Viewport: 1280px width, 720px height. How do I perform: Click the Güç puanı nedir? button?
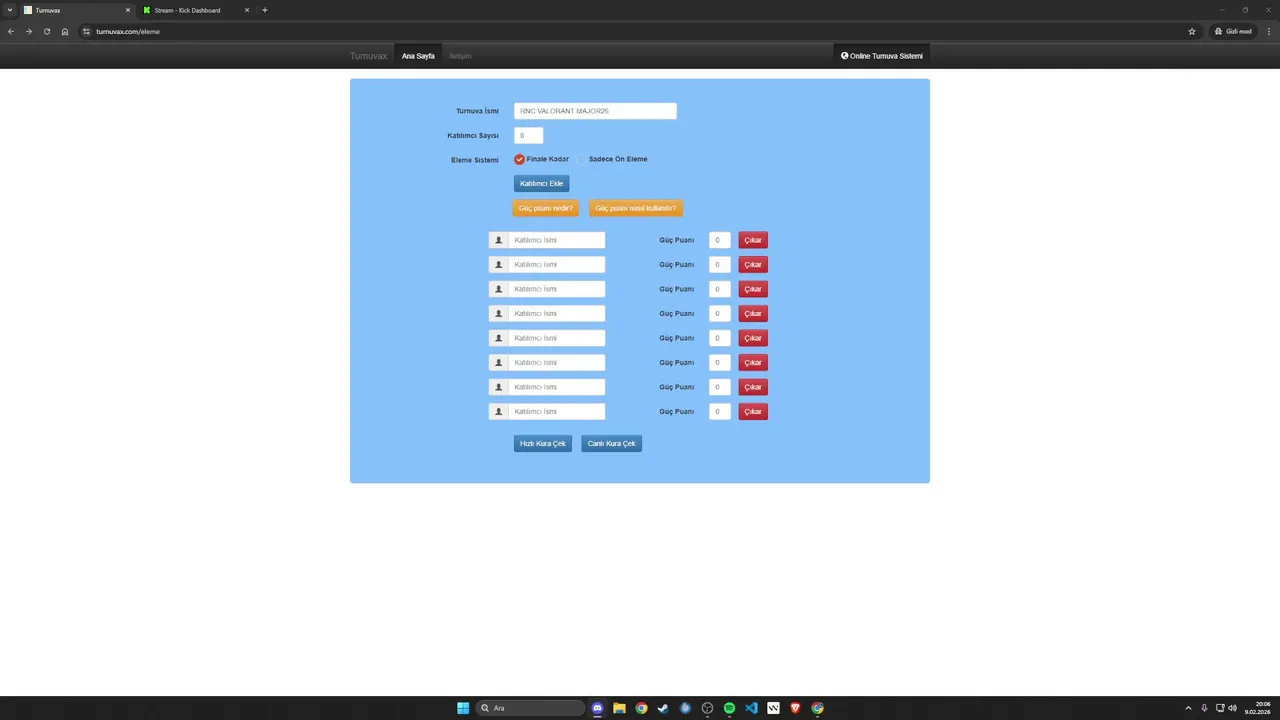pyautogui.click(x=545, y=208)
